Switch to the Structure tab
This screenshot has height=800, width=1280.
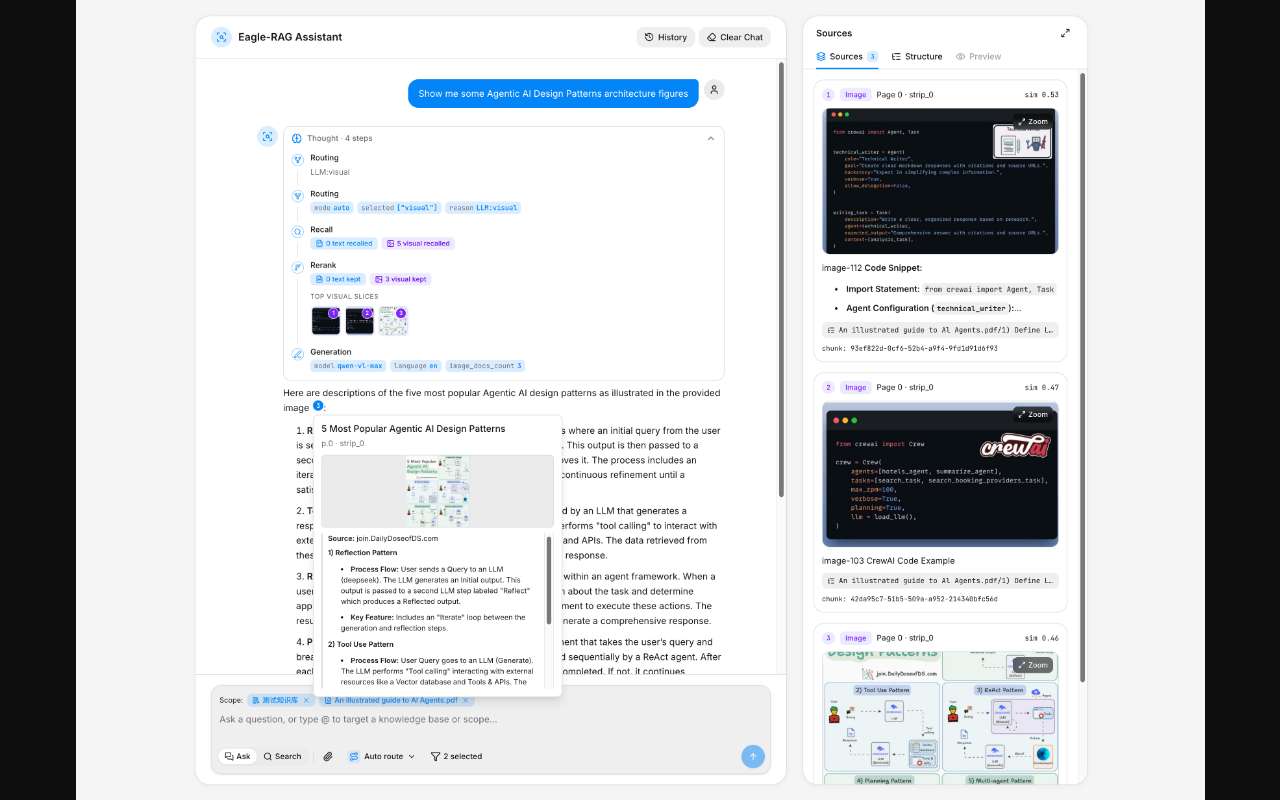click(x=917, y=56)
